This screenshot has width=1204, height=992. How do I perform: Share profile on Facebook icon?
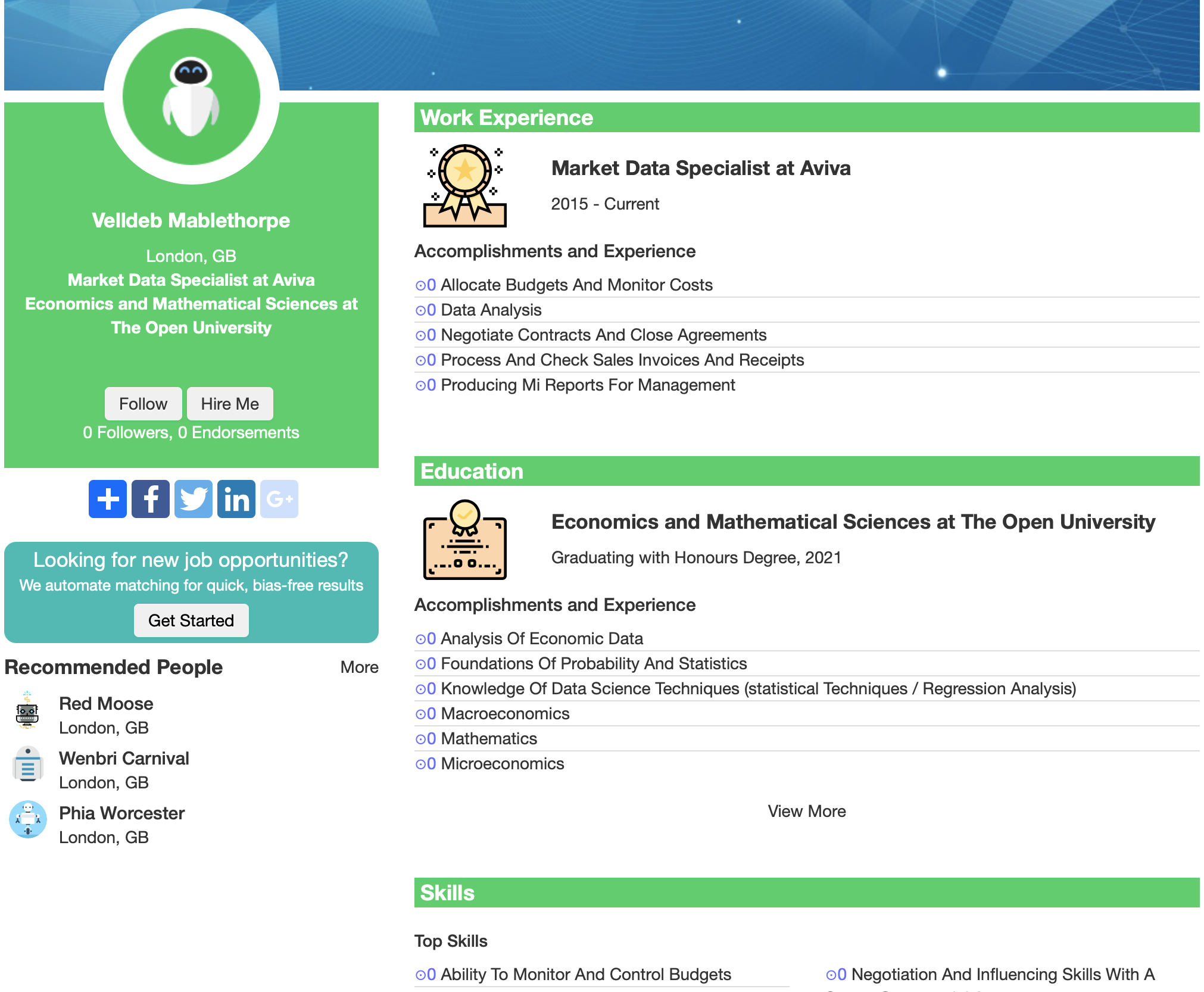[x=151, y=499]
